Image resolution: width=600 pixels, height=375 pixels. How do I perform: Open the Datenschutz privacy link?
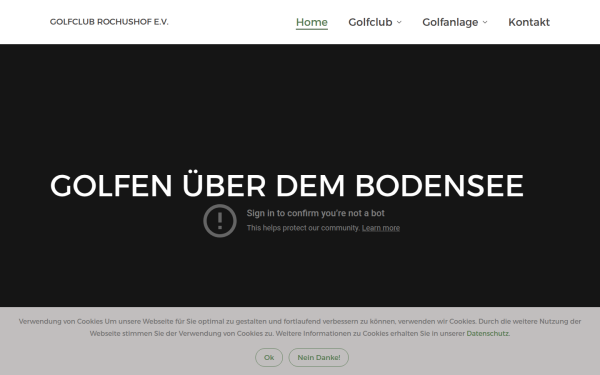tap(488, 333)
